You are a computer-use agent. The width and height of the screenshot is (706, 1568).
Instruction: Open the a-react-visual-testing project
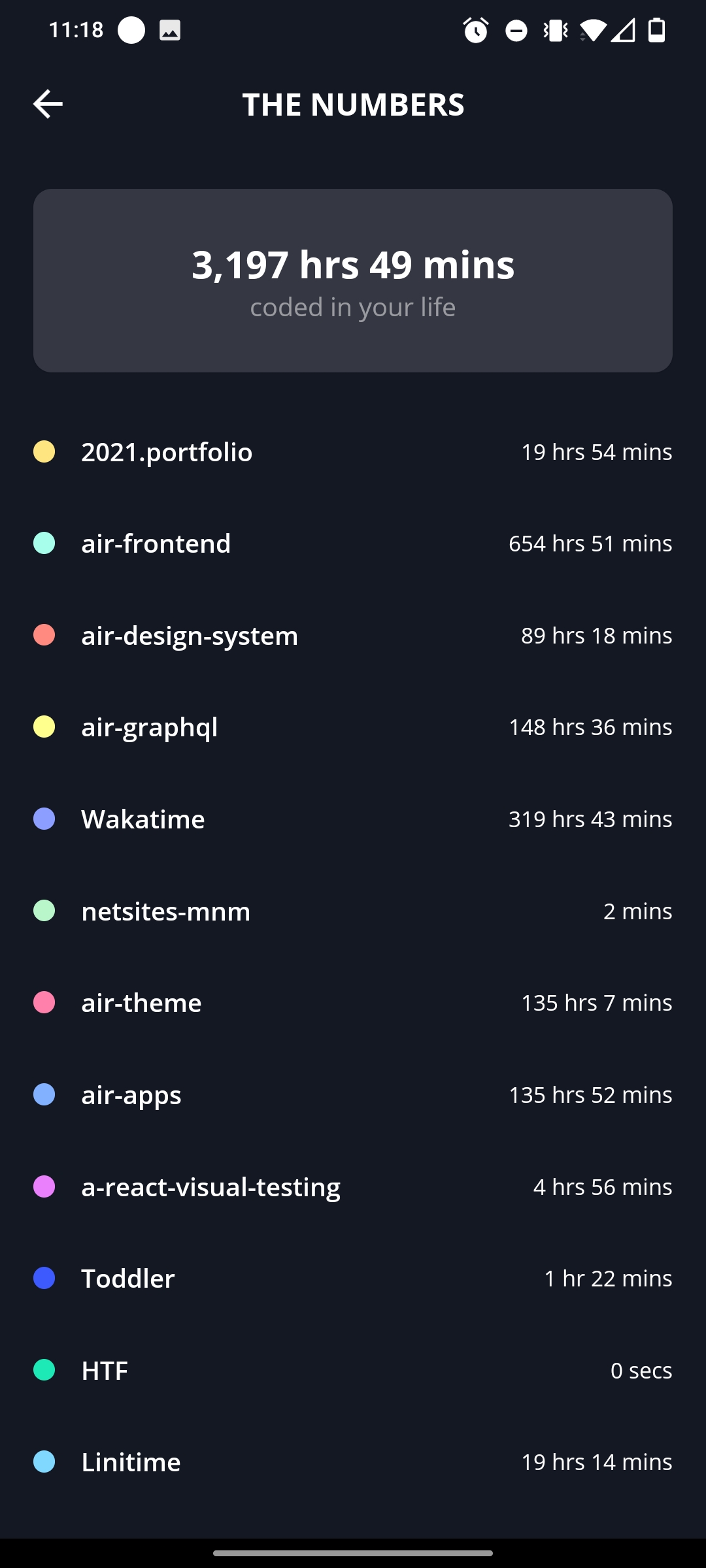(353, 1187)
